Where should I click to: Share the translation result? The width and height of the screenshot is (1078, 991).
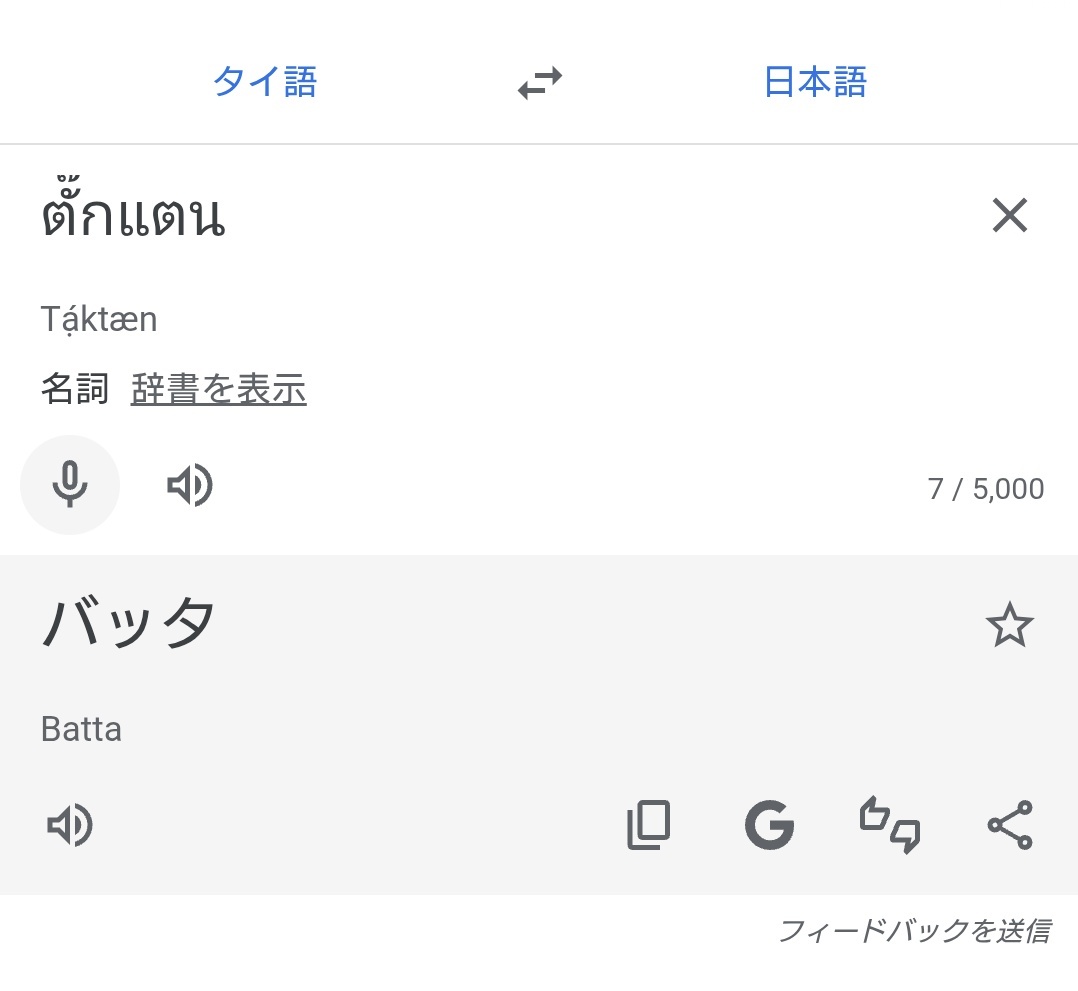coord(1010,825)
